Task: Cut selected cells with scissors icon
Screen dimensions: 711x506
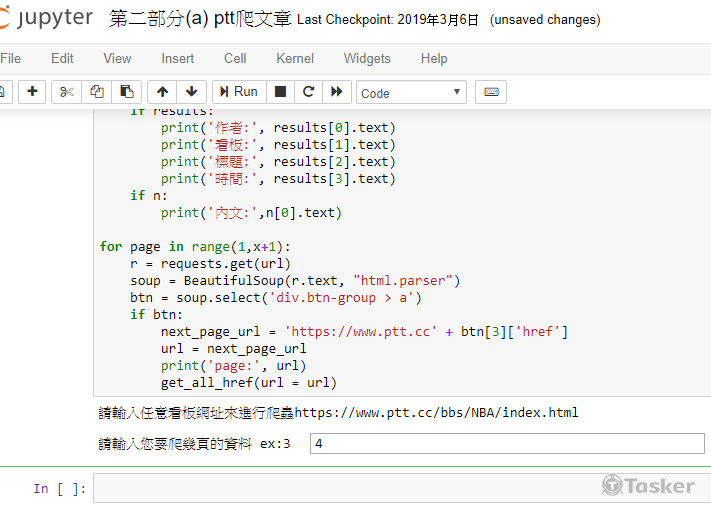Action: click(67, 92)
